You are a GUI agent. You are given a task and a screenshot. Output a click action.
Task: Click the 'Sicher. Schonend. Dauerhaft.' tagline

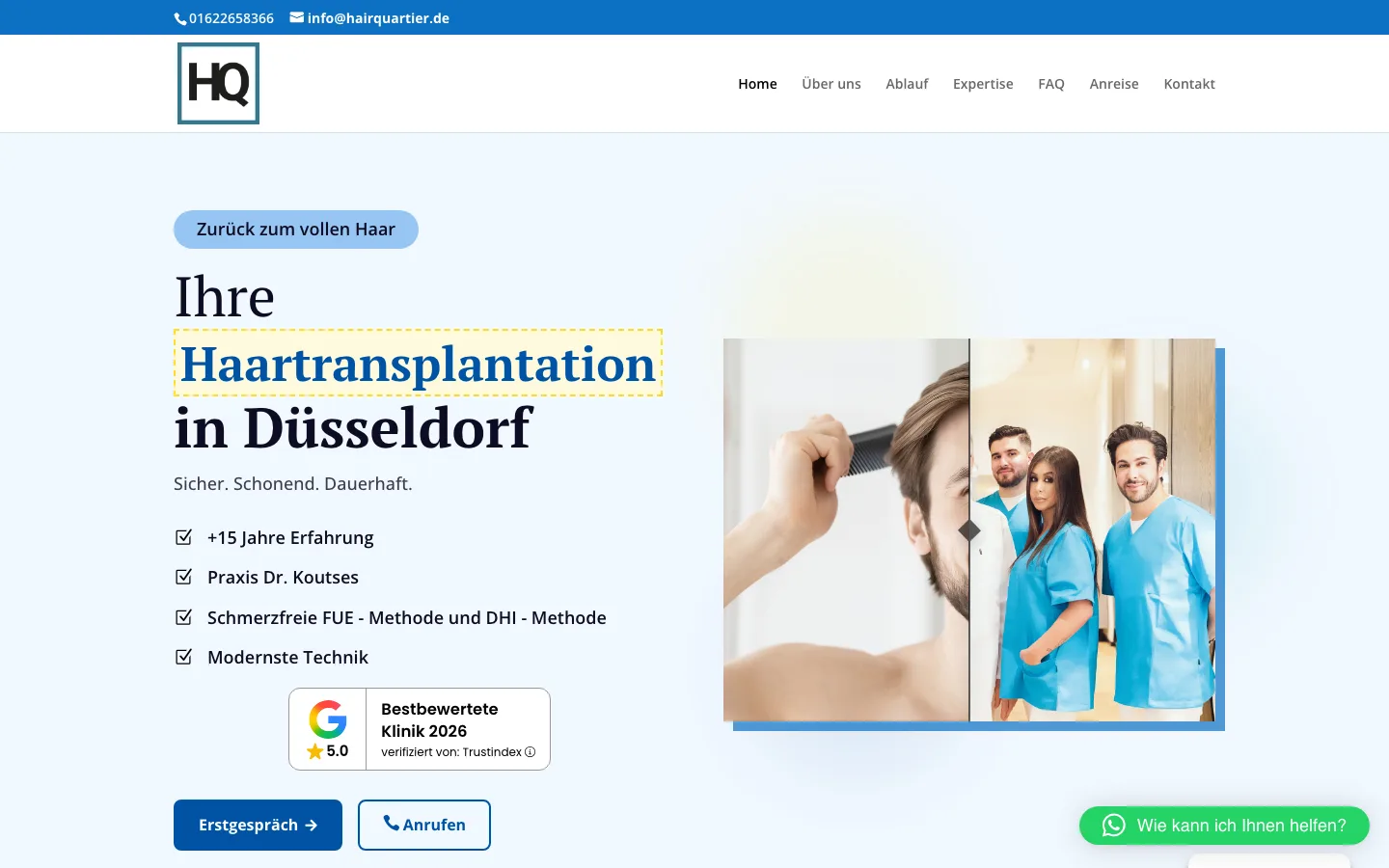coord(293,483)
